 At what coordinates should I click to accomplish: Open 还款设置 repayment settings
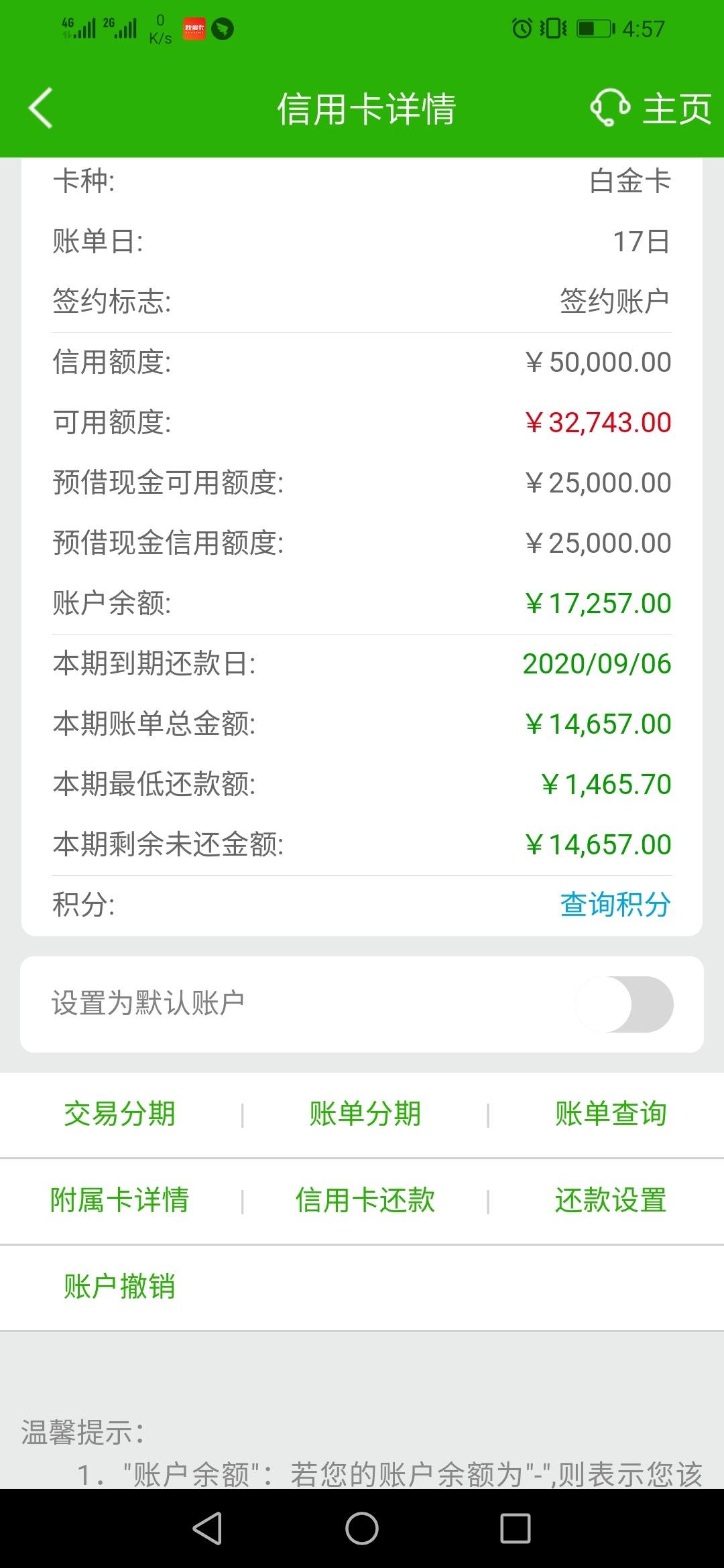tap(611, 1200)
